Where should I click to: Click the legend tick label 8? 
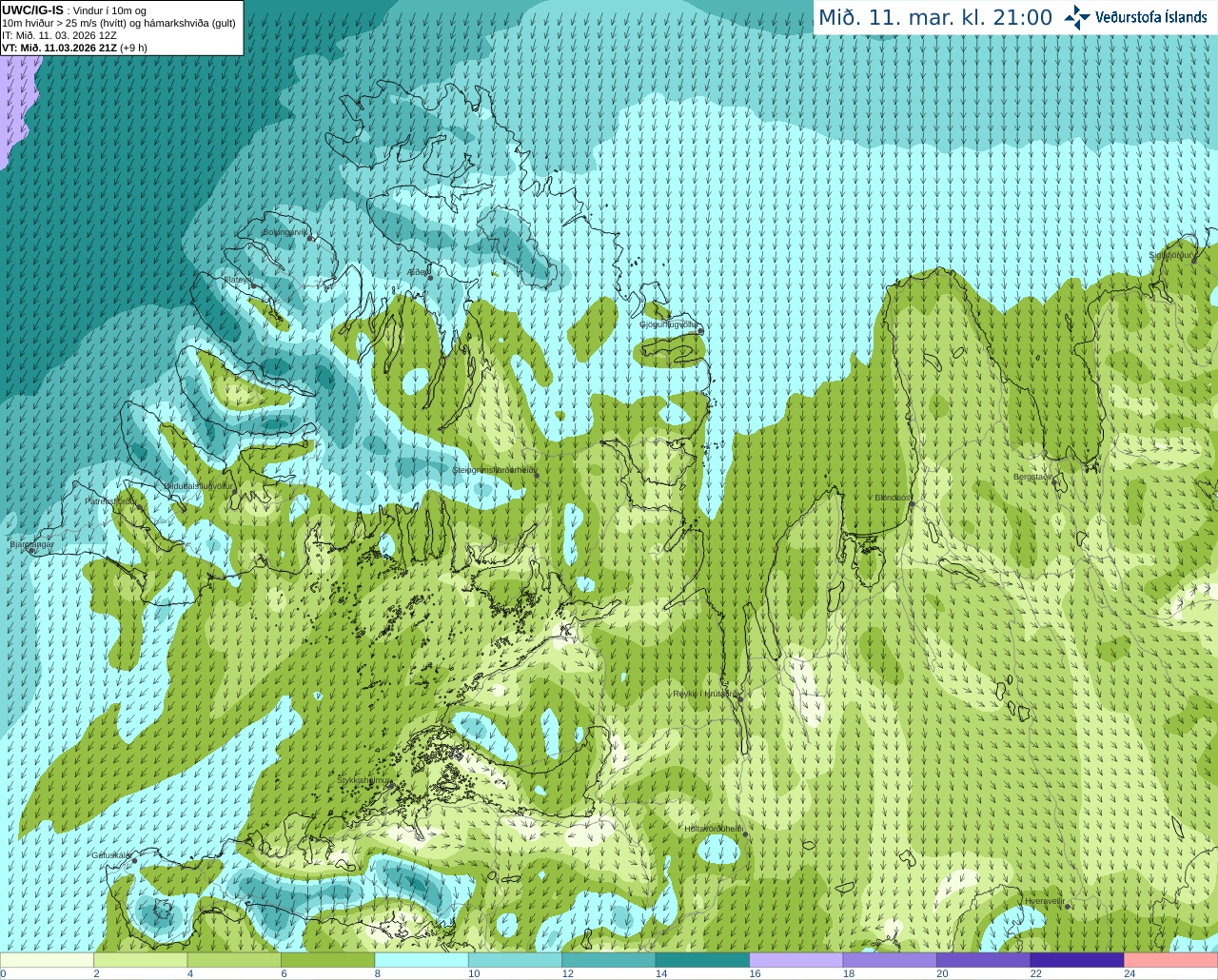coord(377,973)
